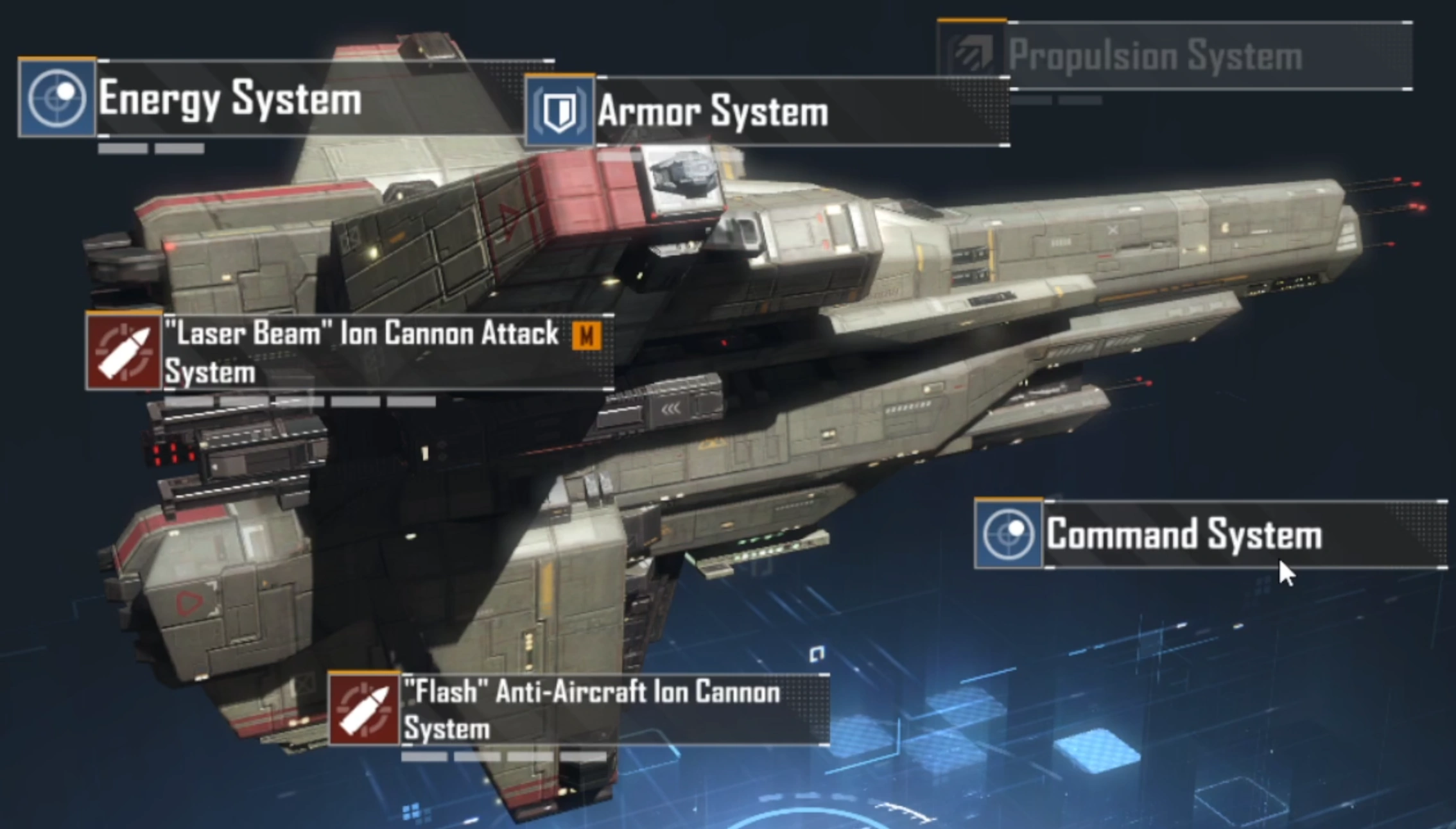Click the small square marker above Flash cannon label
The image size is (1456, 829).
tap(817, 654)
